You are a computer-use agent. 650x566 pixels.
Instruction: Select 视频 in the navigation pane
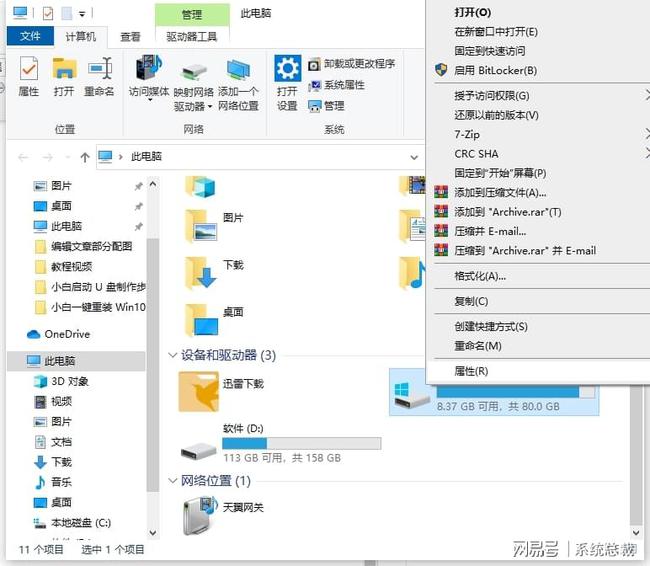pyautogui.click(x=53, y=401)
